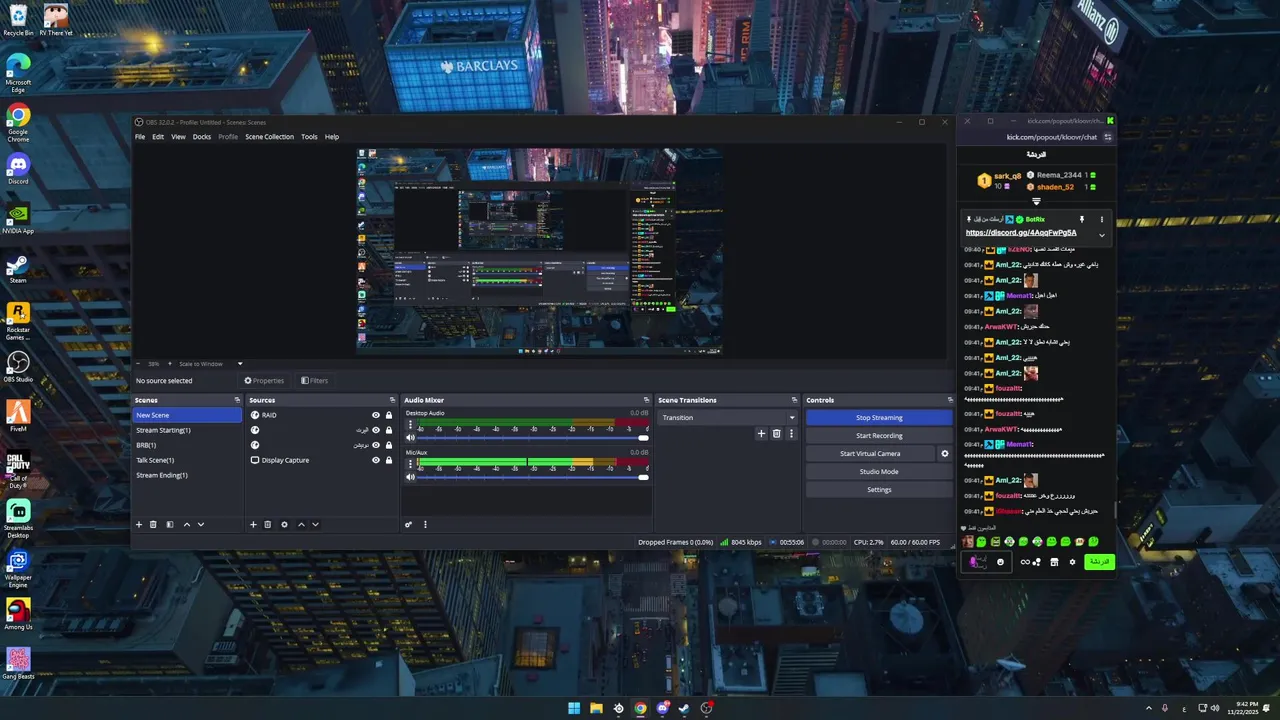The height and width of the screenshot is (720, 1280).
Task: Add a new scene with the plus icon
Action: 139,524
